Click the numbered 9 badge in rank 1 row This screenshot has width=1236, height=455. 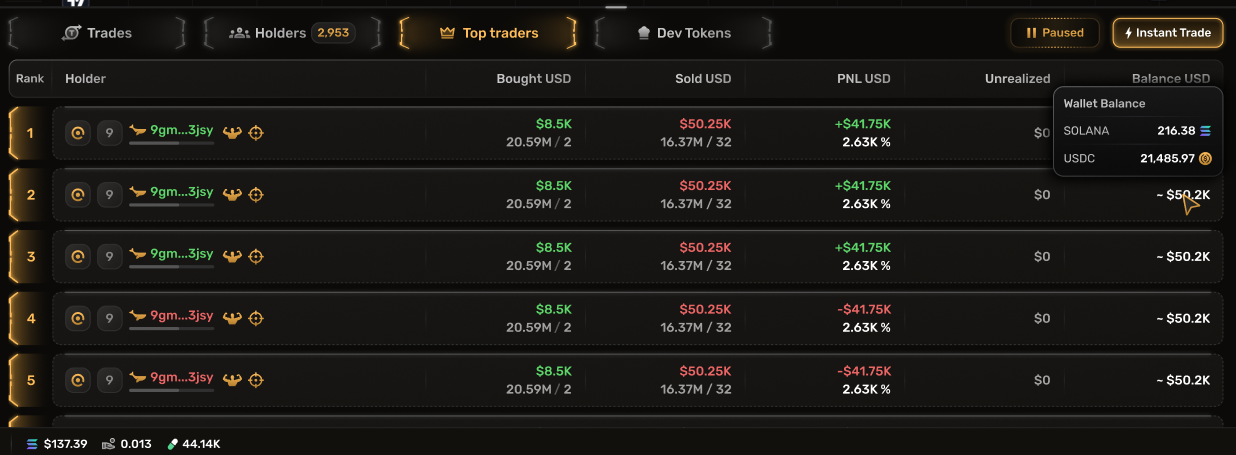(x=110, y=132)
